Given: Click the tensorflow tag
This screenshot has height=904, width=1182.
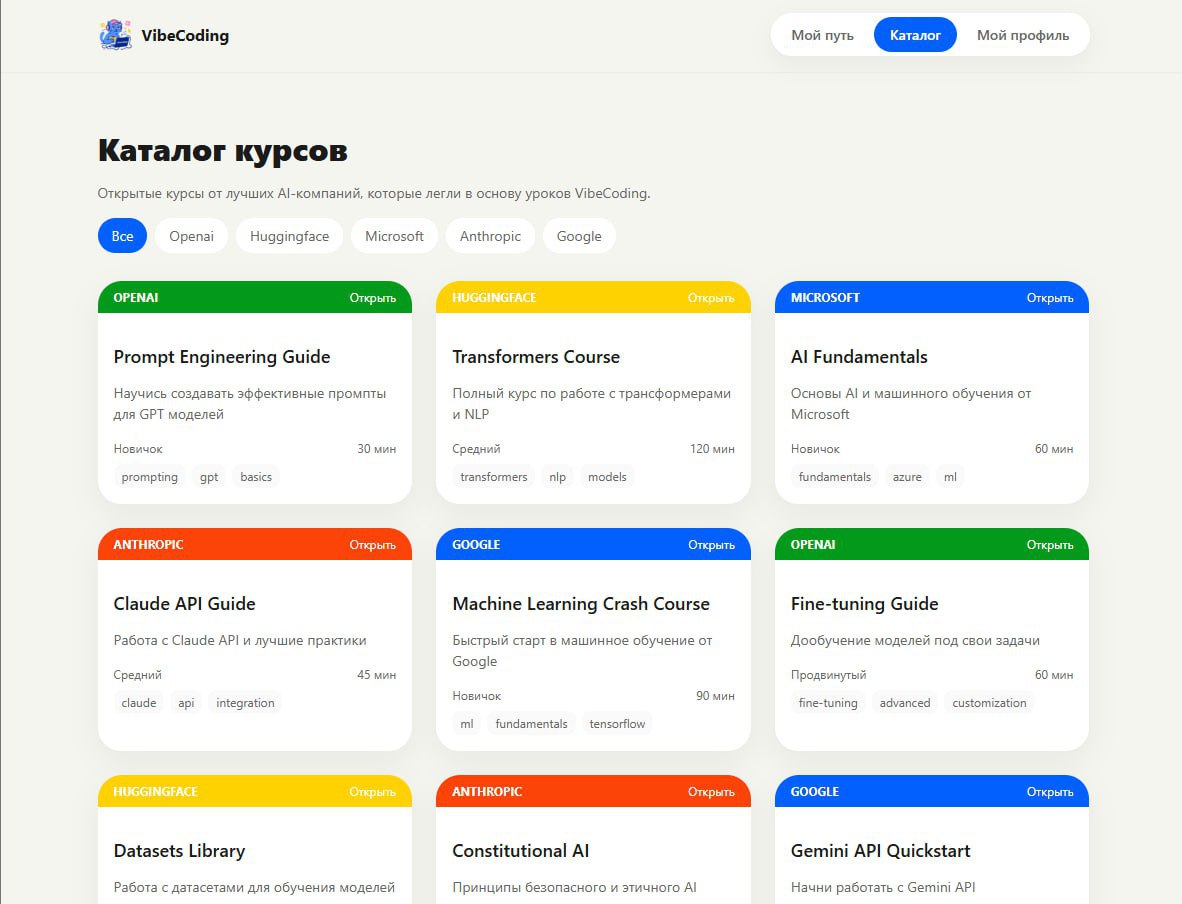Looking at the screenshot, I should point(617,724).
